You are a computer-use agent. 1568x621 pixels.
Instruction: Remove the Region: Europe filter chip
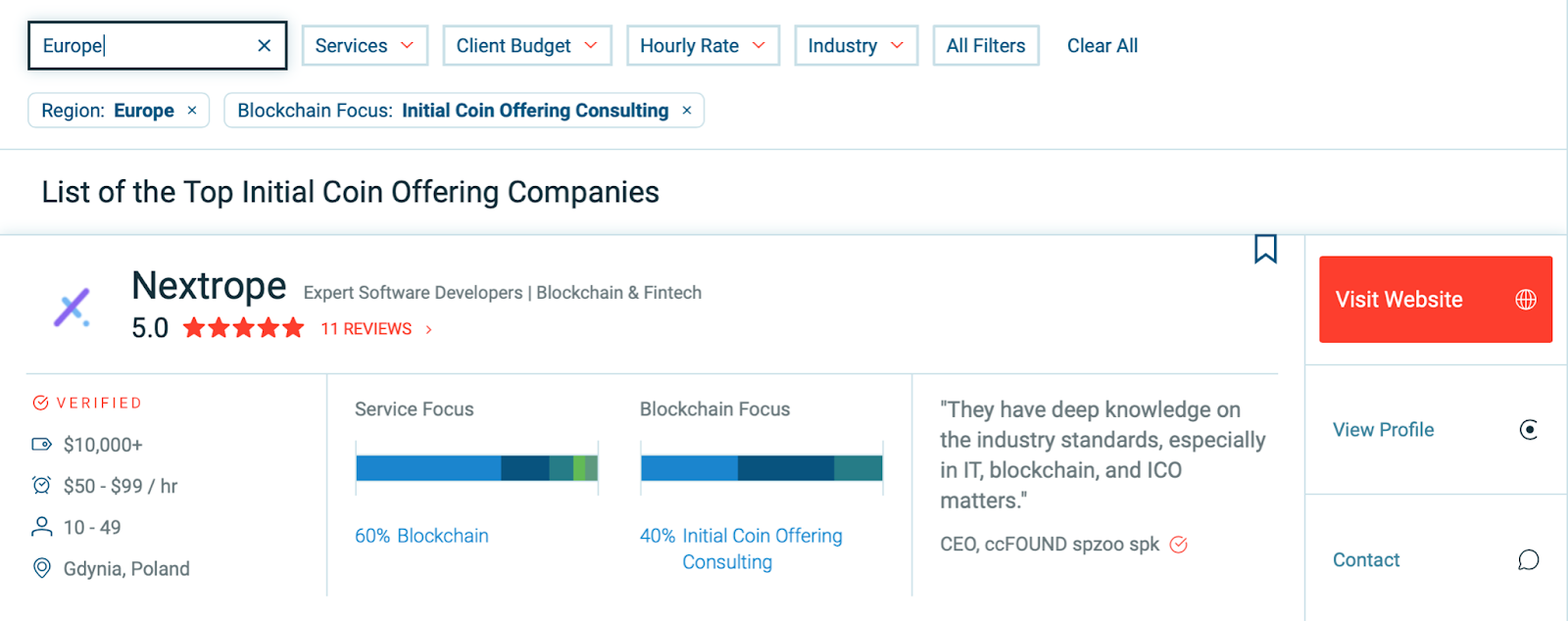192,111
